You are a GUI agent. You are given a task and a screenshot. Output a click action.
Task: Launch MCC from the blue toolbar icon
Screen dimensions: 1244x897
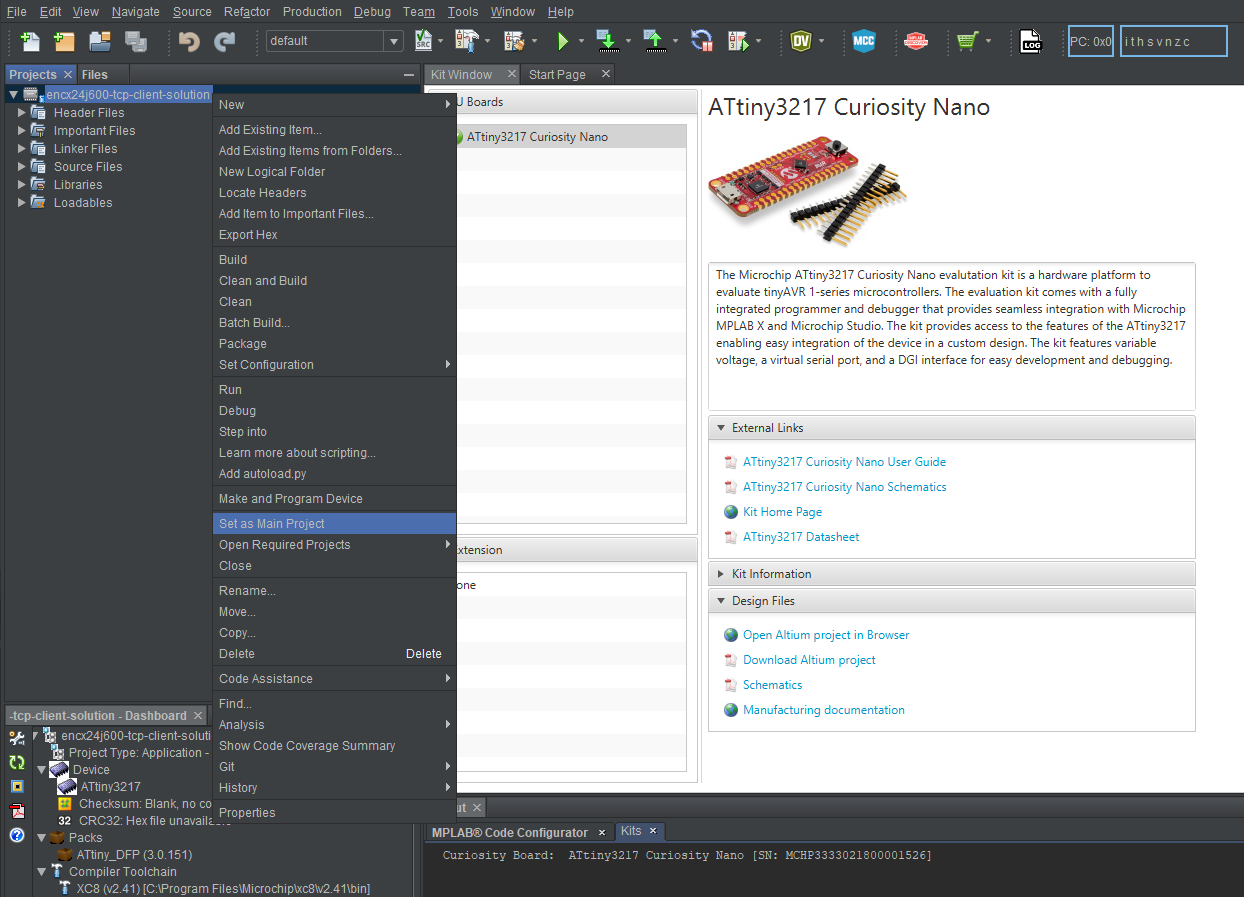click(864, 41)
